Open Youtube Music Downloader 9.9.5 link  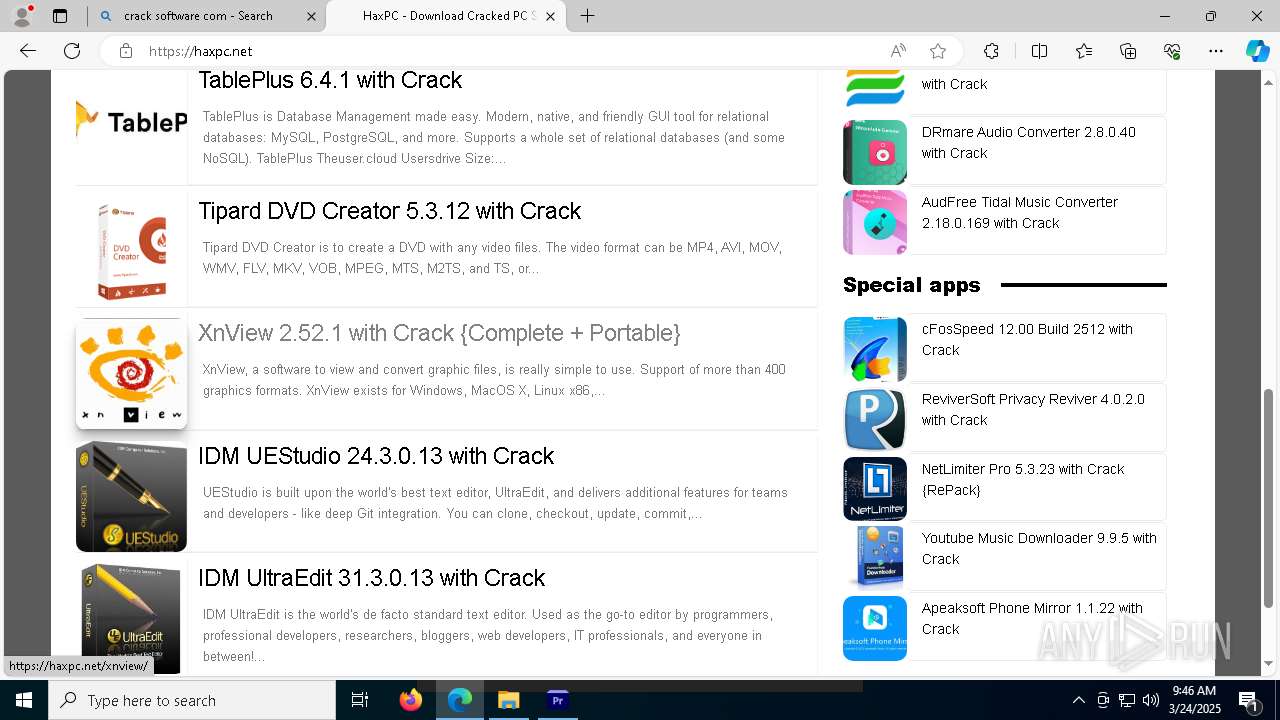click(1039, 549)
